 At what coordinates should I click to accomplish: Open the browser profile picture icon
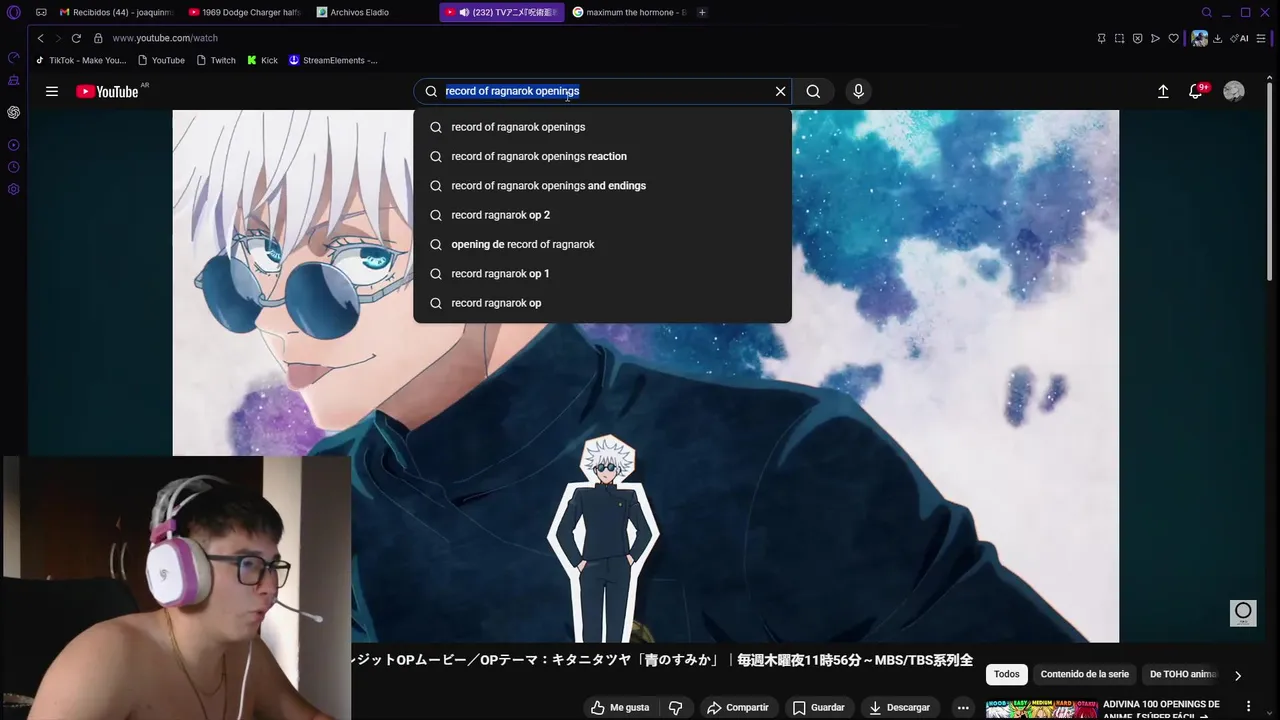point(1199,38)
